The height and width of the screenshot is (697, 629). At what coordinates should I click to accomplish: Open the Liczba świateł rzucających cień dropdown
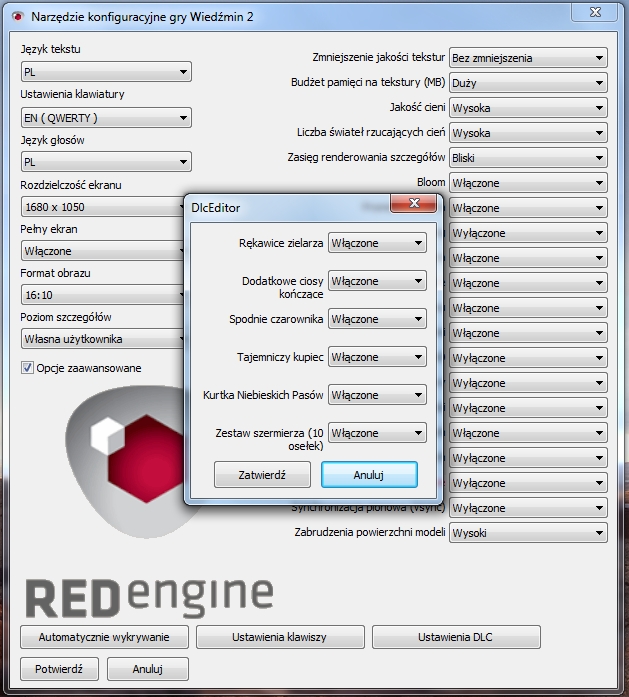[528, 133]
